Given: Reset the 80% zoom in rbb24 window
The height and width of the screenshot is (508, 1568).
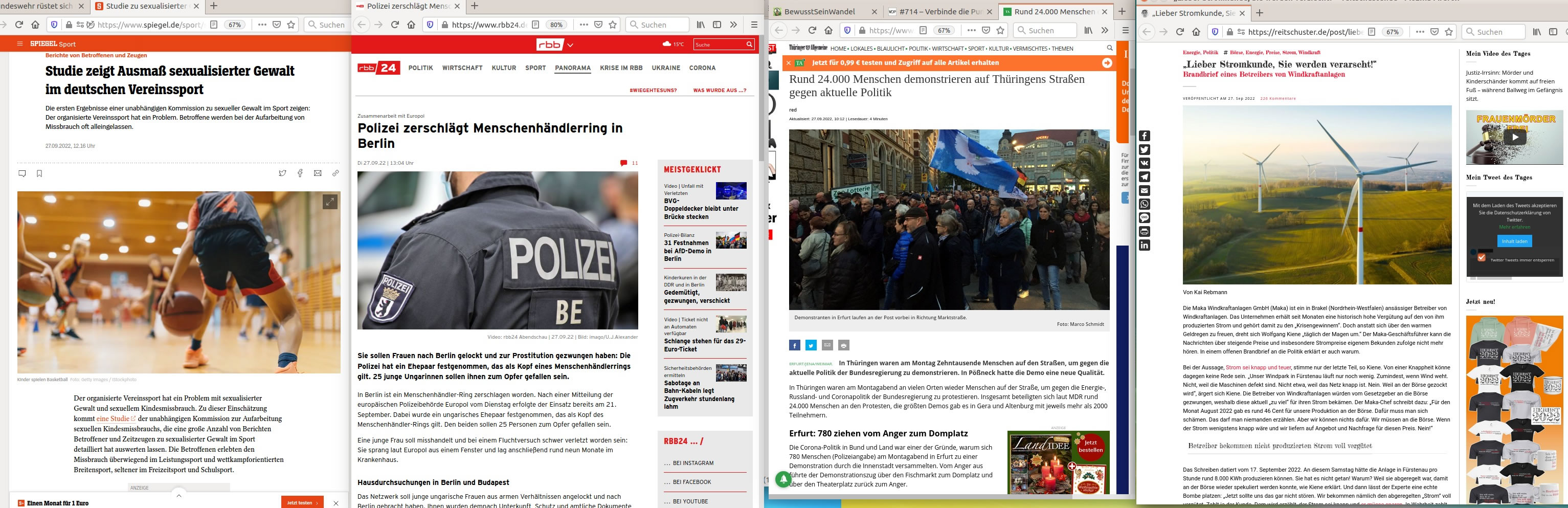Looking at the screenshot, I should pyautogui.click(x=556, y=25).
